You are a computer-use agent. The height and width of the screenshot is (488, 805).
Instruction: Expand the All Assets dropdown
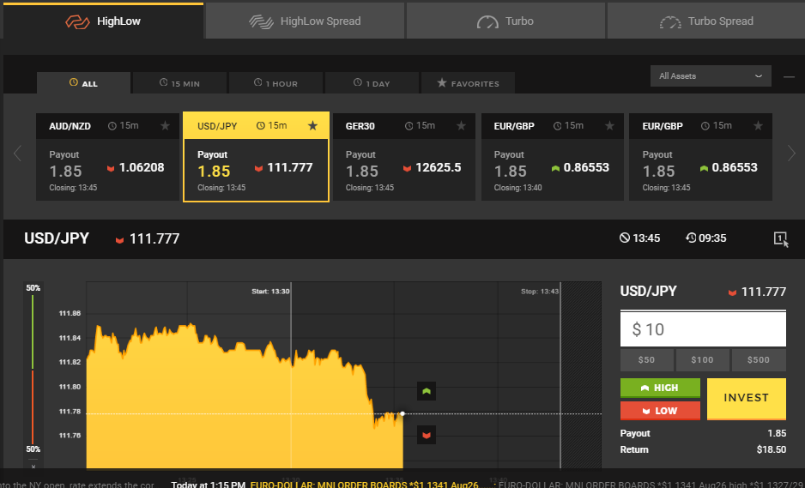[711, 76]
